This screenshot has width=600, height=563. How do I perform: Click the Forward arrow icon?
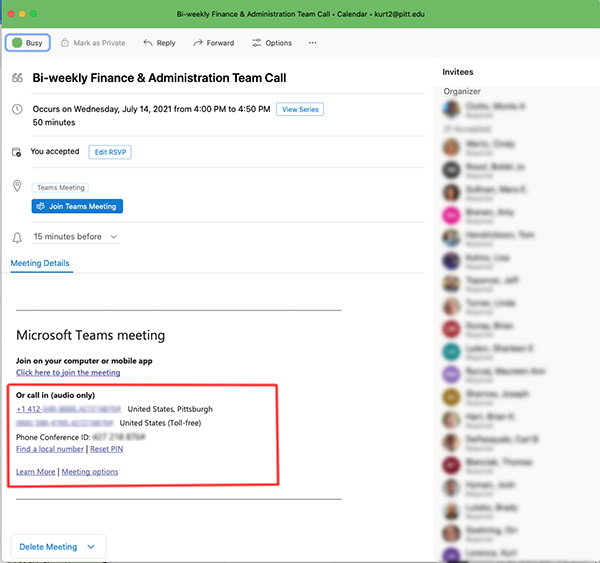tap(198, 42)
